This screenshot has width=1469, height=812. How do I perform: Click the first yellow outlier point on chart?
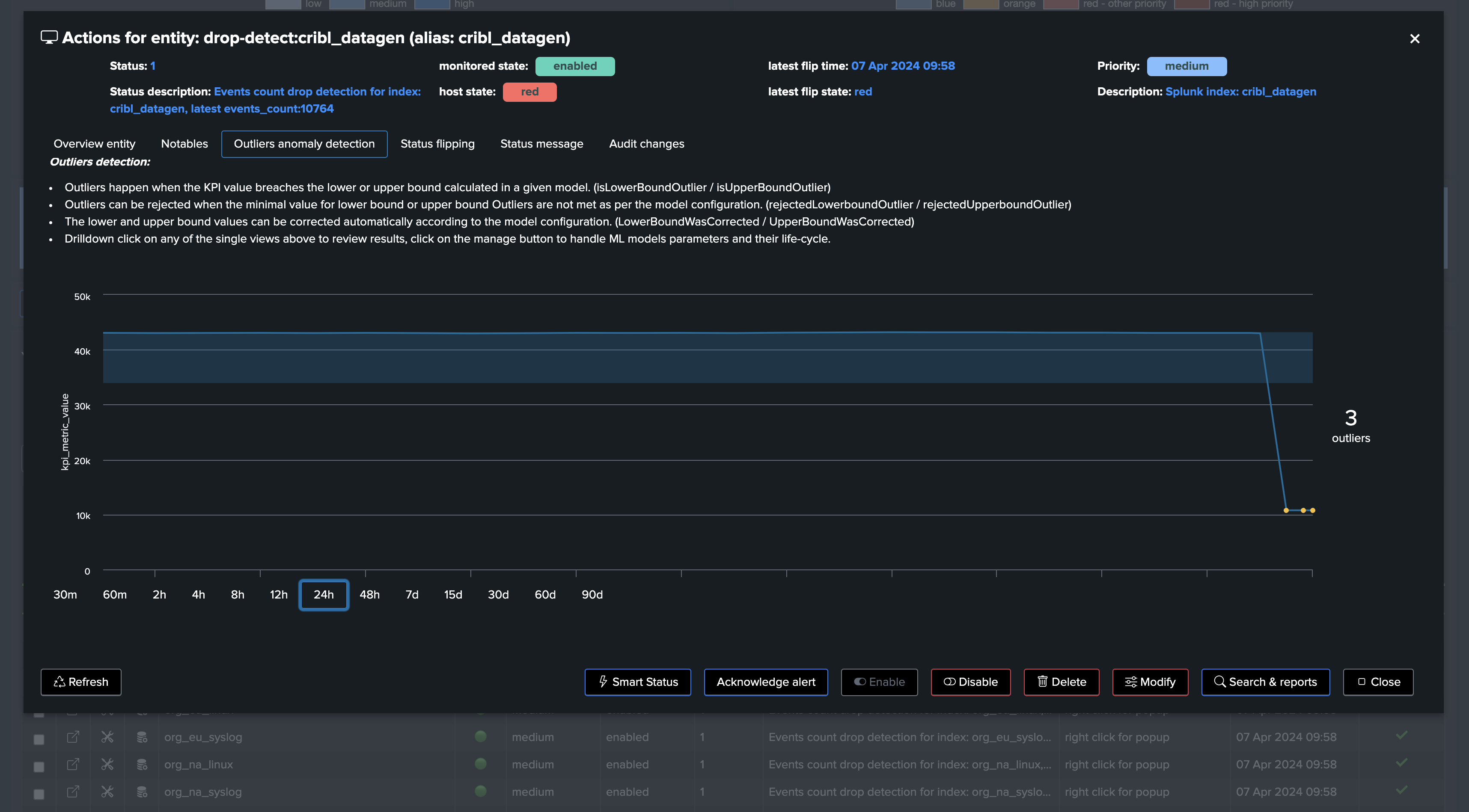click(1285, 510)
